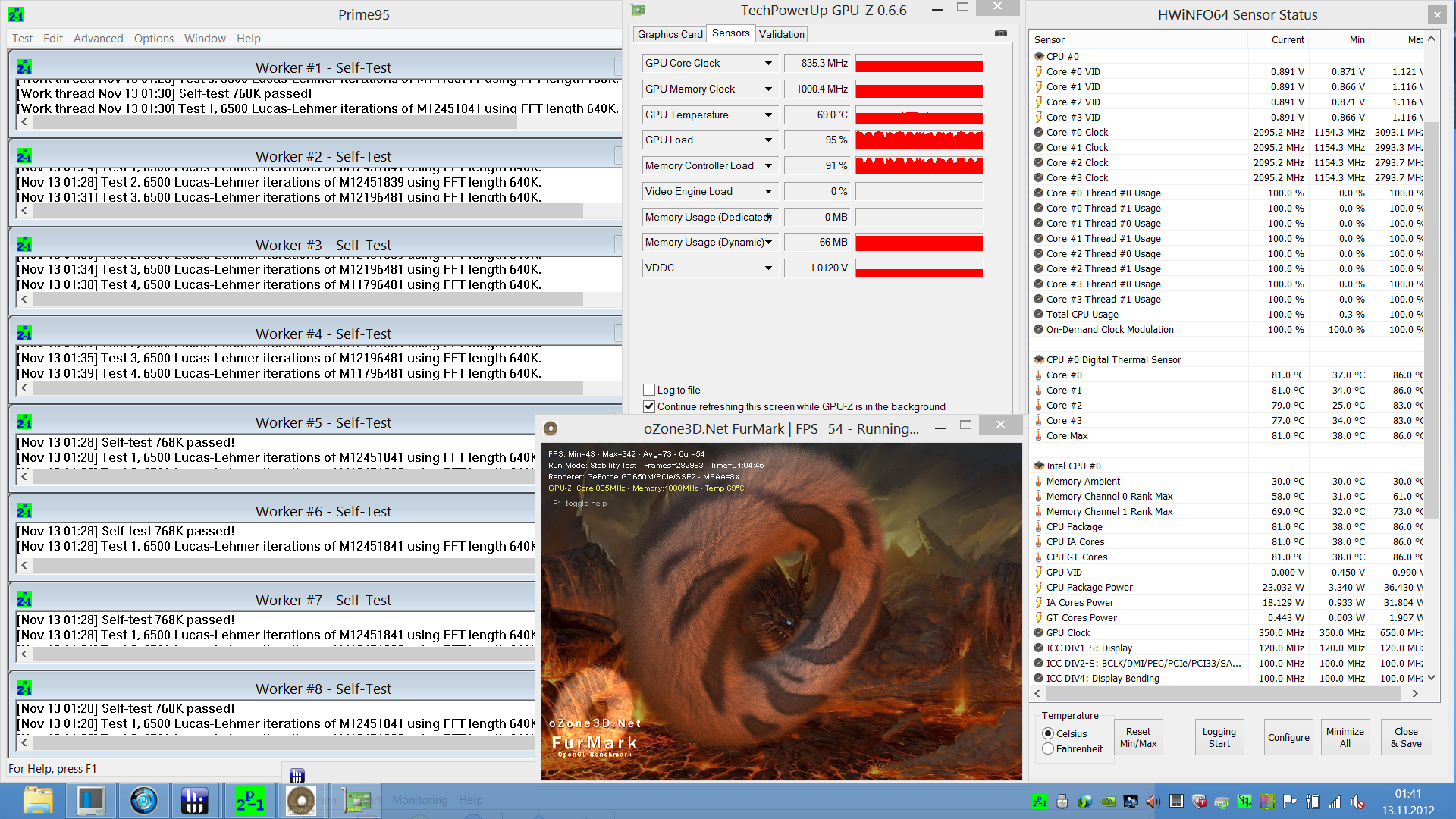Click GPU-Z taskbar icon
Image resolution: width=1456 pixels, height=819 pixels.
coord(356,801)
